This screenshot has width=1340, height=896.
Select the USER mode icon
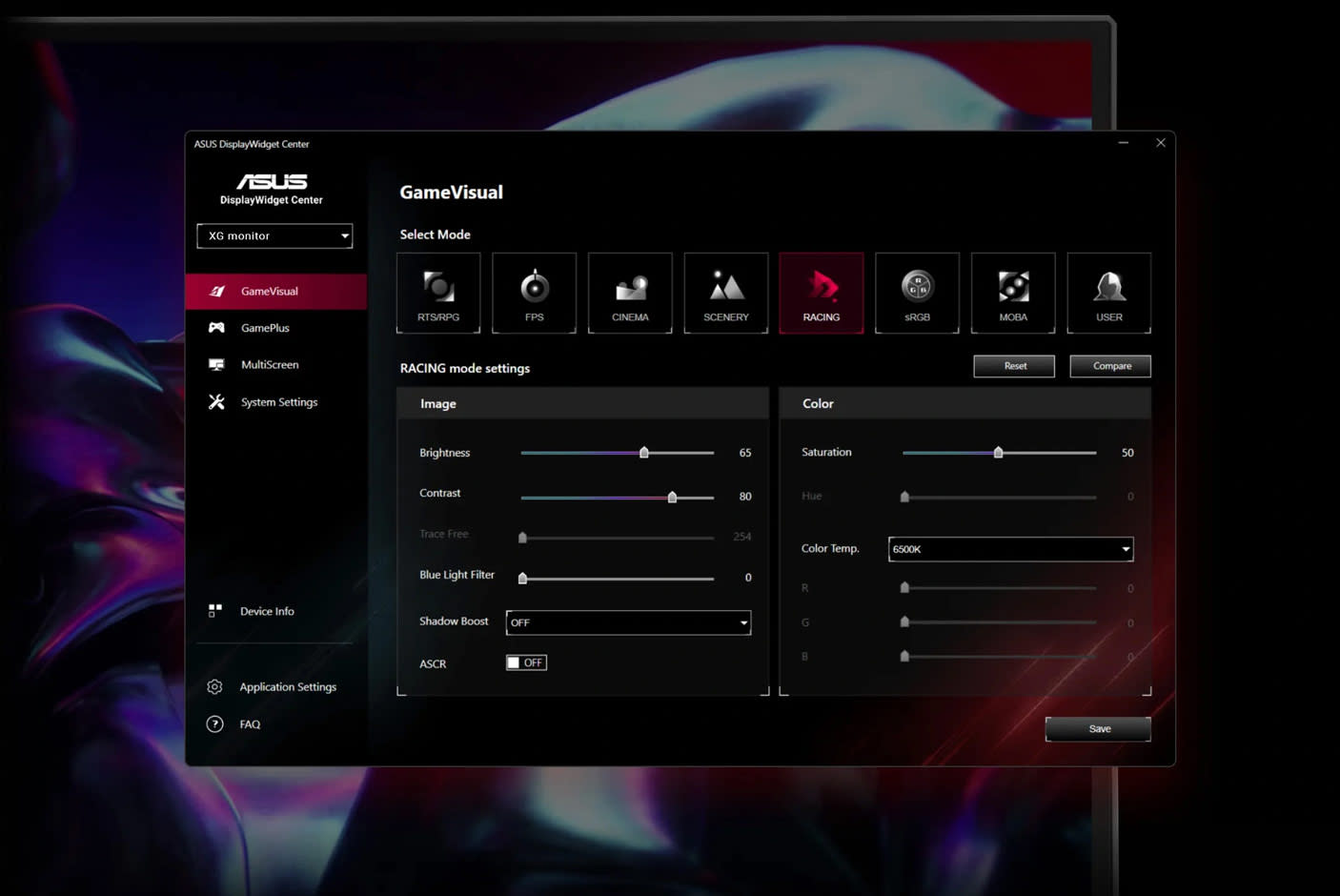[1108, 293]
